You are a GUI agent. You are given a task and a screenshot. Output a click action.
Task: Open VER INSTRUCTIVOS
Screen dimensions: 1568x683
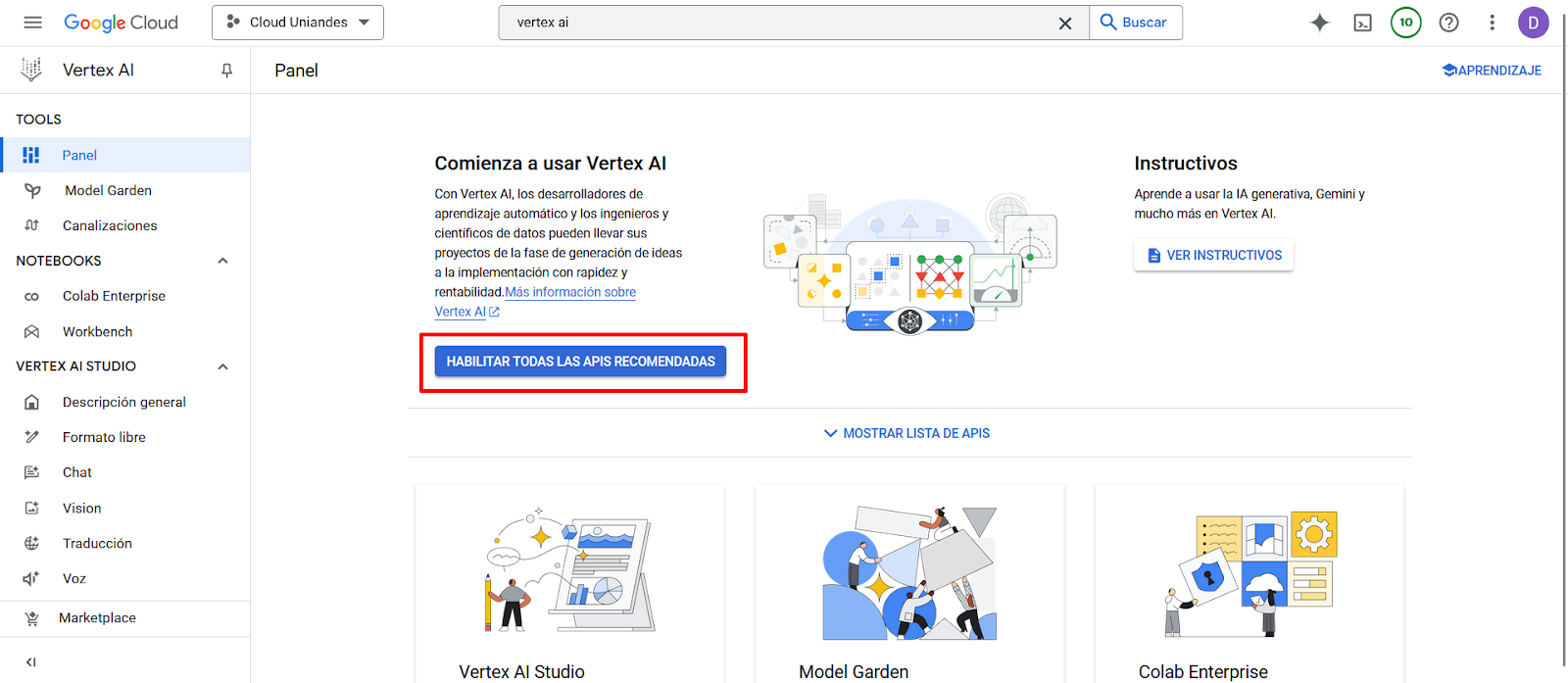(x=1213, y=255)
